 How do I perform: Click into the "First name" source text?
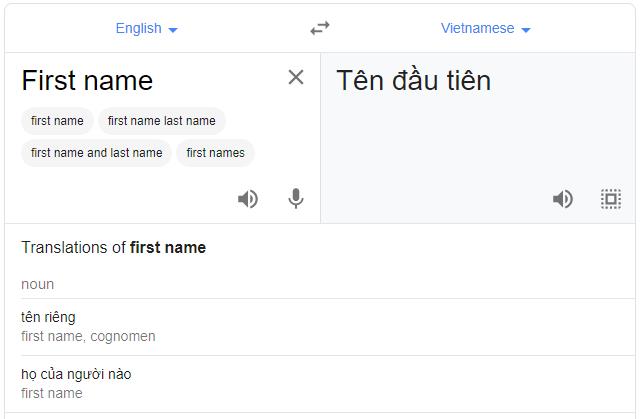coord(87,80)
